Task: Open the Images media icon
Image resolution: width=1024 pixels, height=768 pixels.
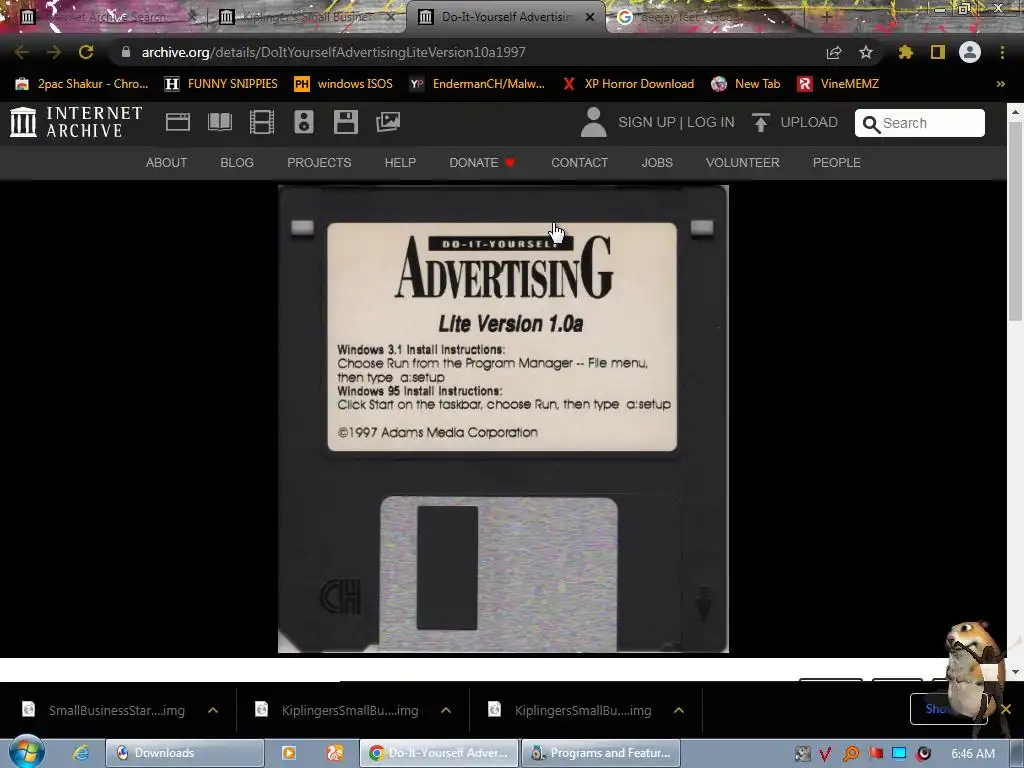Action: pos(388,122)
